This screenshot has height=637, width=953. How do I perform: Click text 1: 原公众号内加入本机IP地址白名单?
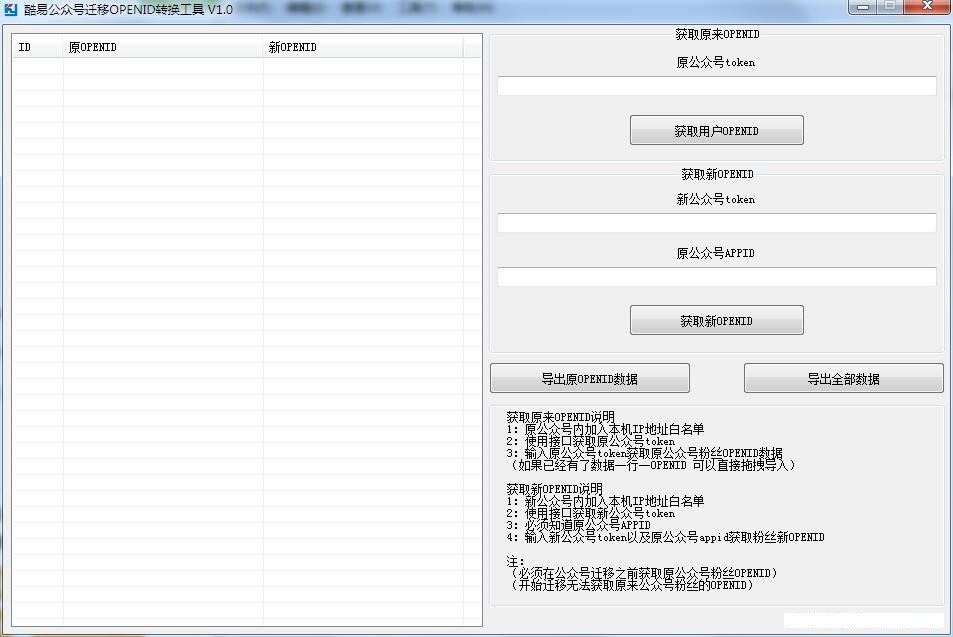pyautogui.click(x=605, y=429)
